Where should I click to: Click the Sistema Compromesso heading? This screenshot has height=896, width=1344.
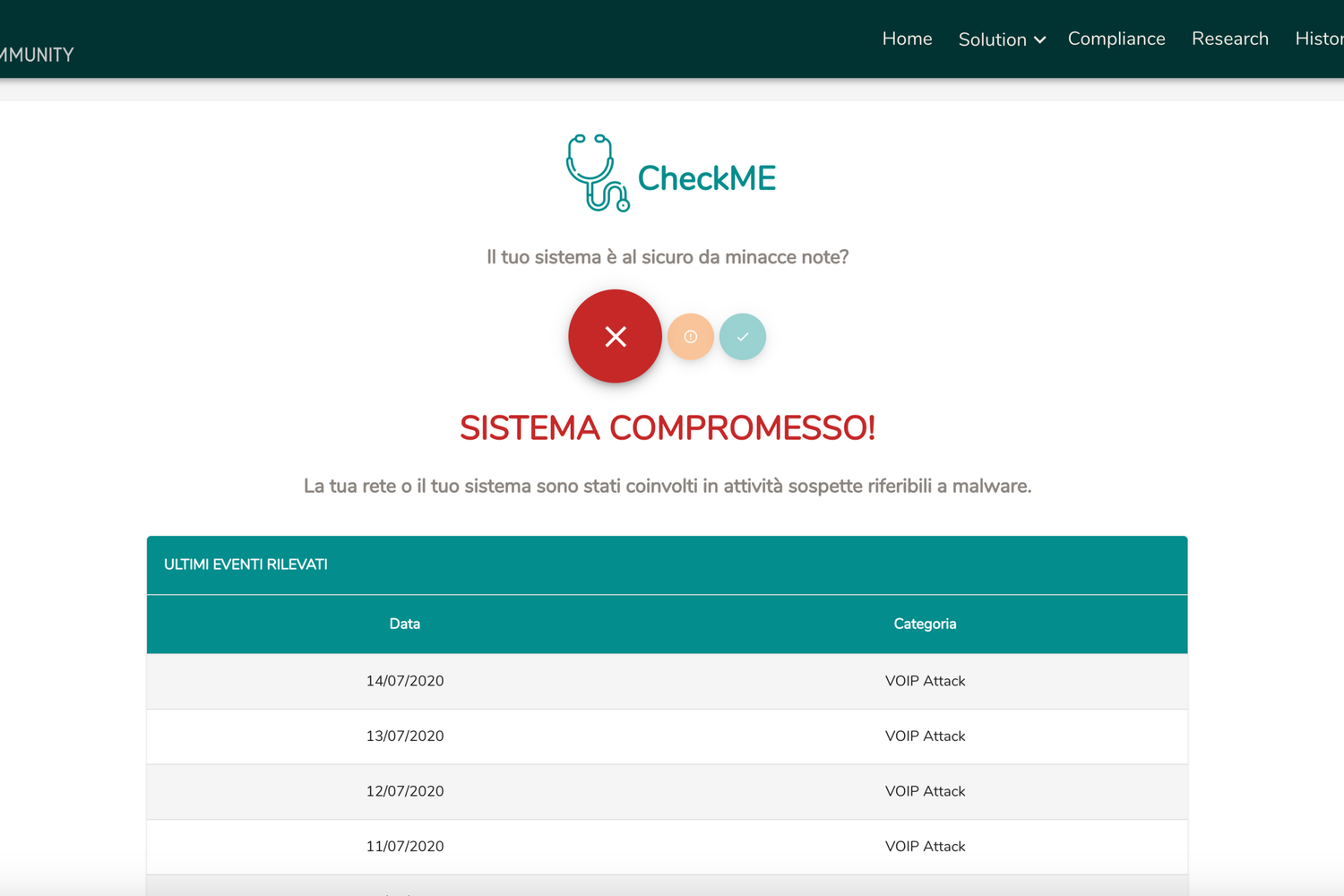click(667, 428)
